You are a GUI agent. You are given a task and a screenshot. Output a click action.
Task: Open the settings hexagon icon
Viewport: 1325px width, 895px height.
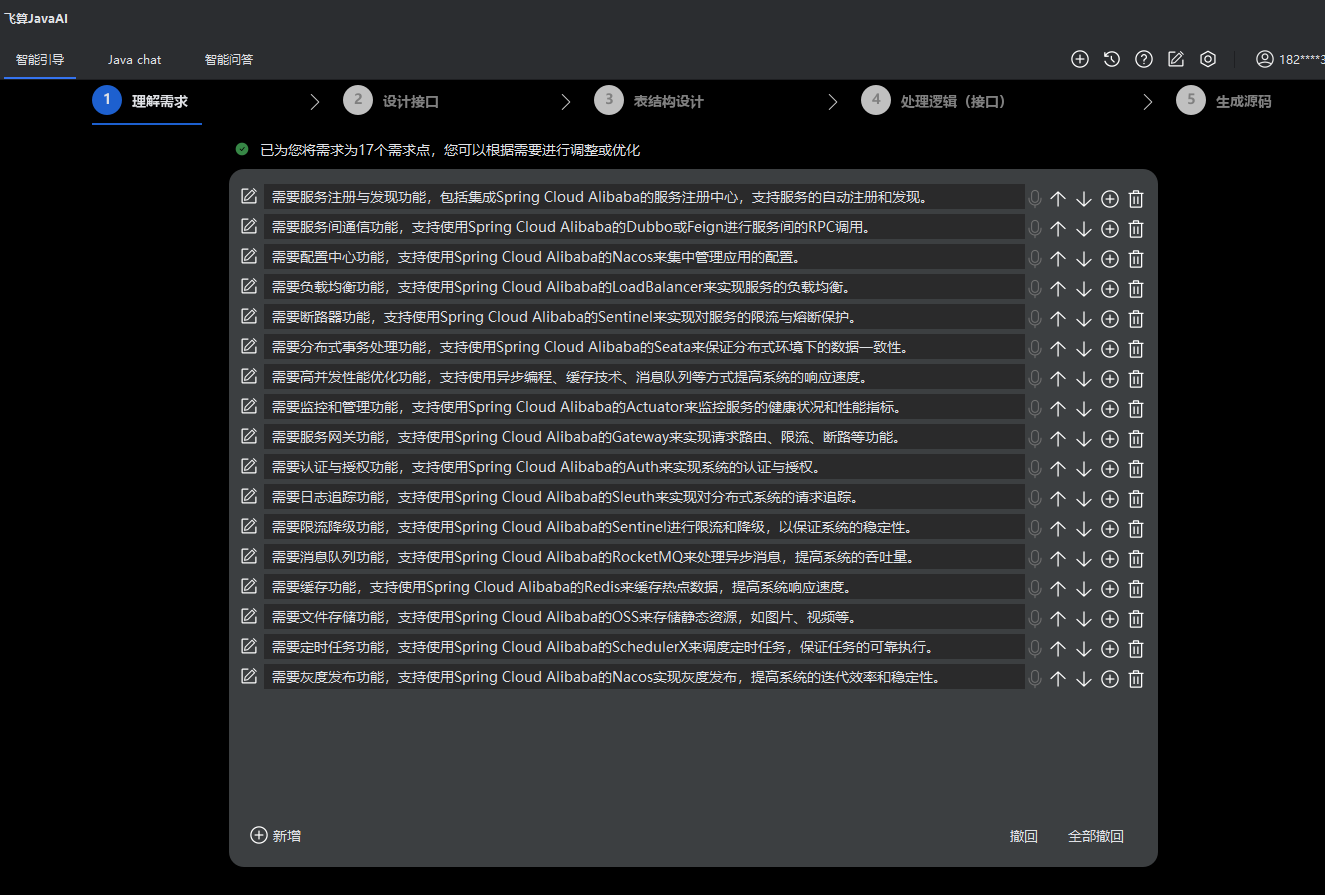click(x=1208, y=59)
